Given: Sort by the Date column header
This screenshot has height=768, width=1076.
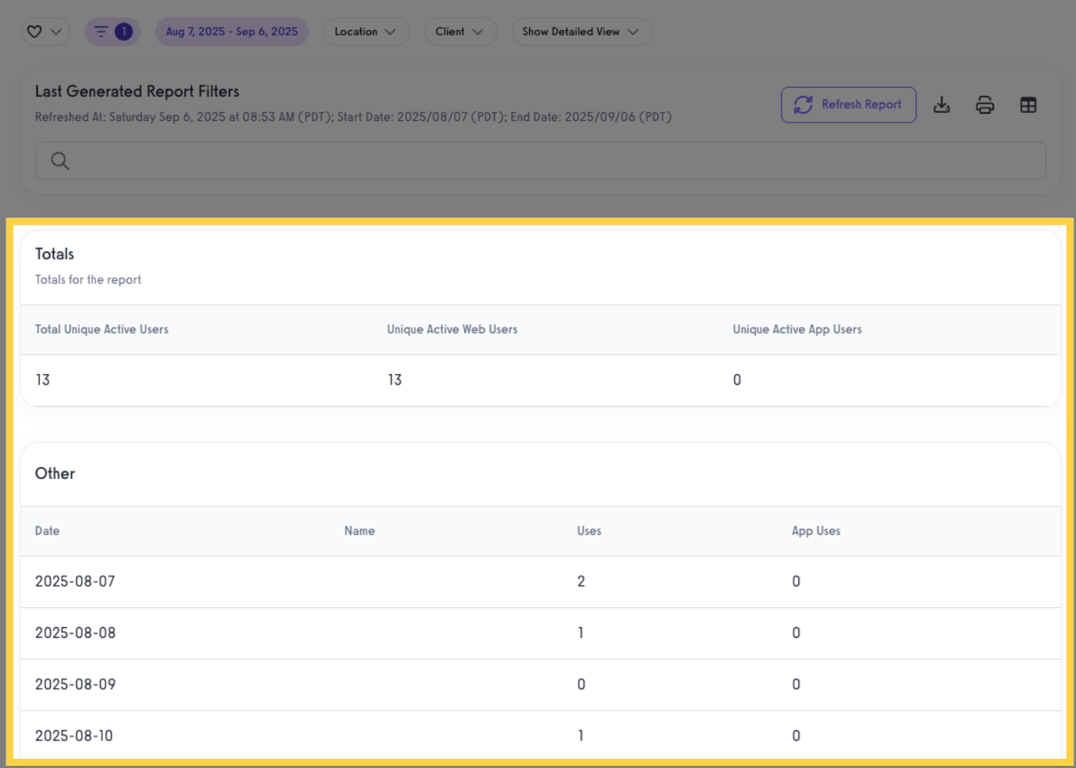Looking at the screenshot, I should (47, 531).
